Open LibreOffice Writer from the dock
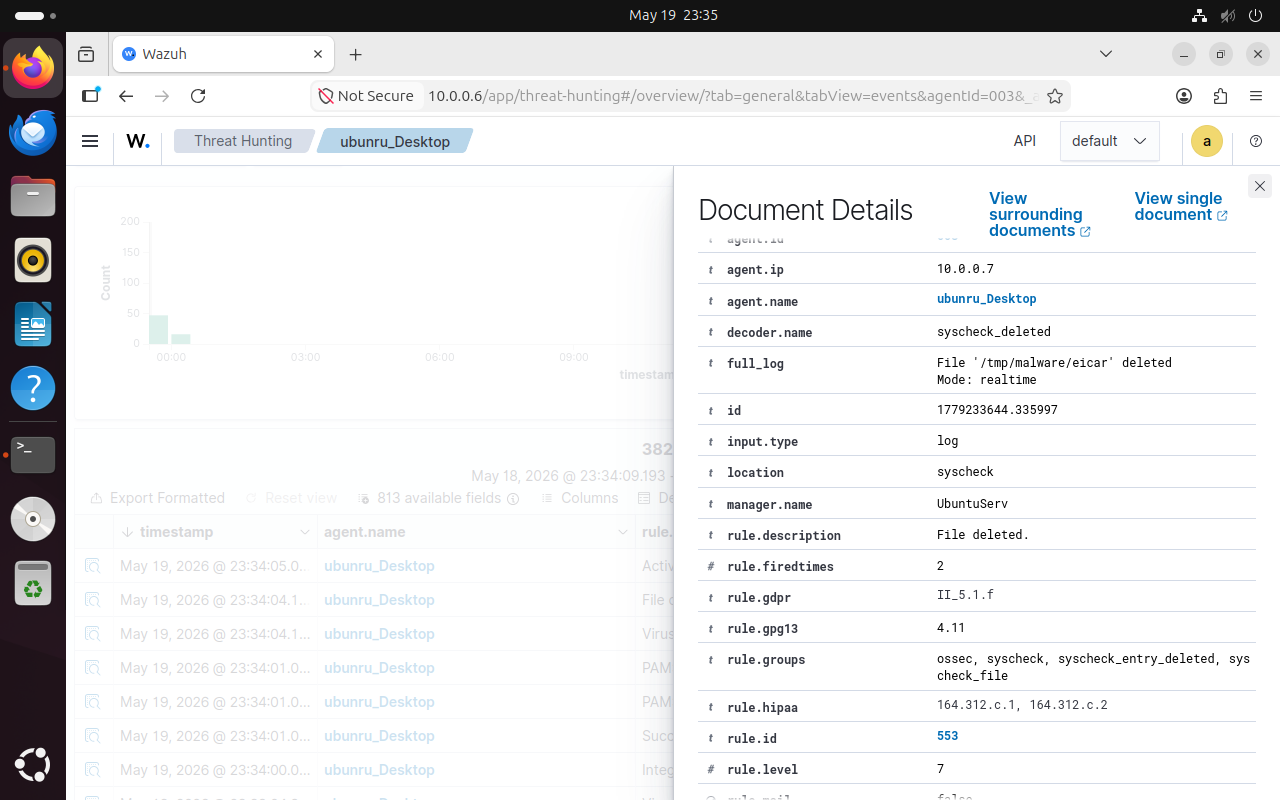This screenshot has height=800, width=1280. pyautogui.click(x=33, y=324)
